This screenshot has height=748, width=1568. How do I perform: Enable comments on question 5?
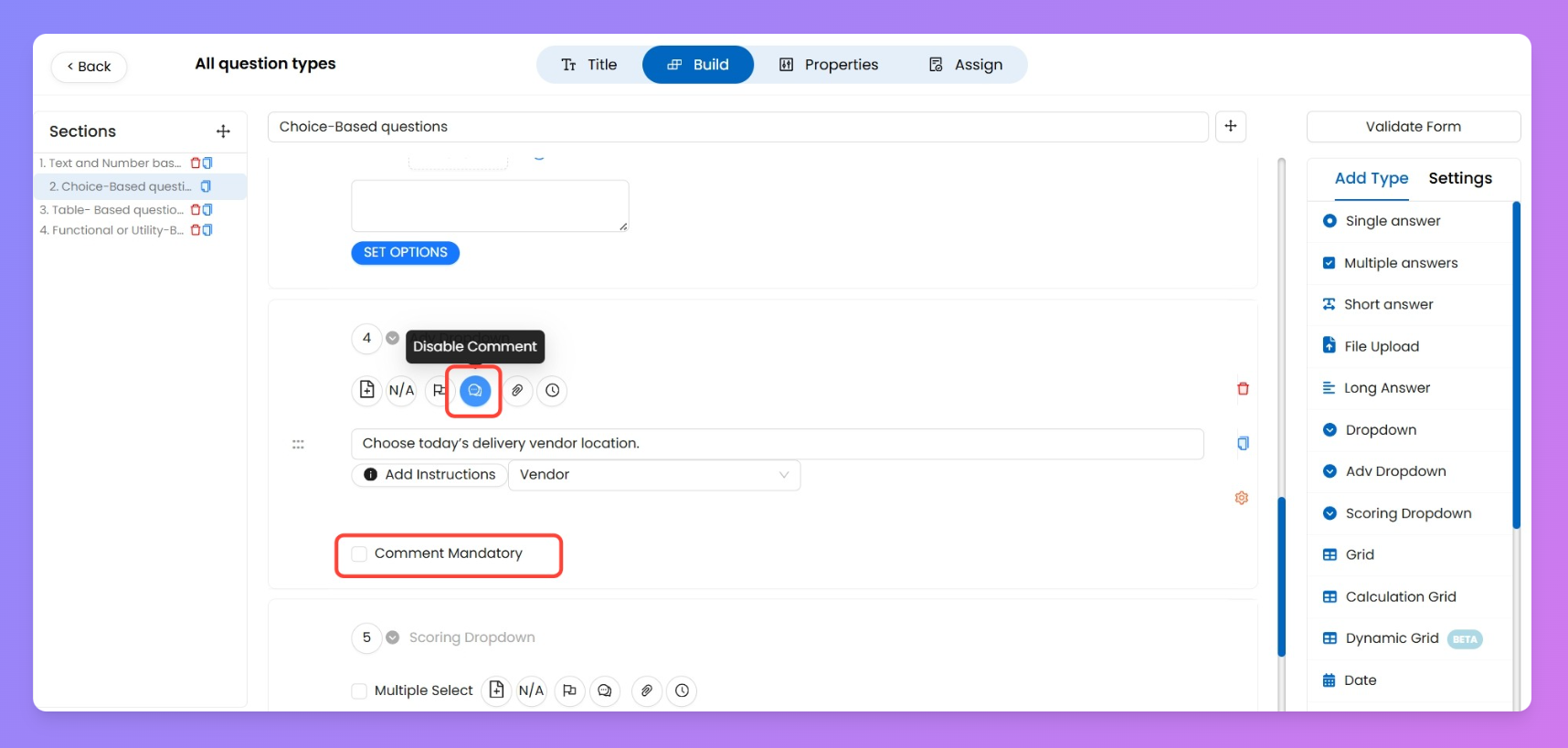pos(605,690)
